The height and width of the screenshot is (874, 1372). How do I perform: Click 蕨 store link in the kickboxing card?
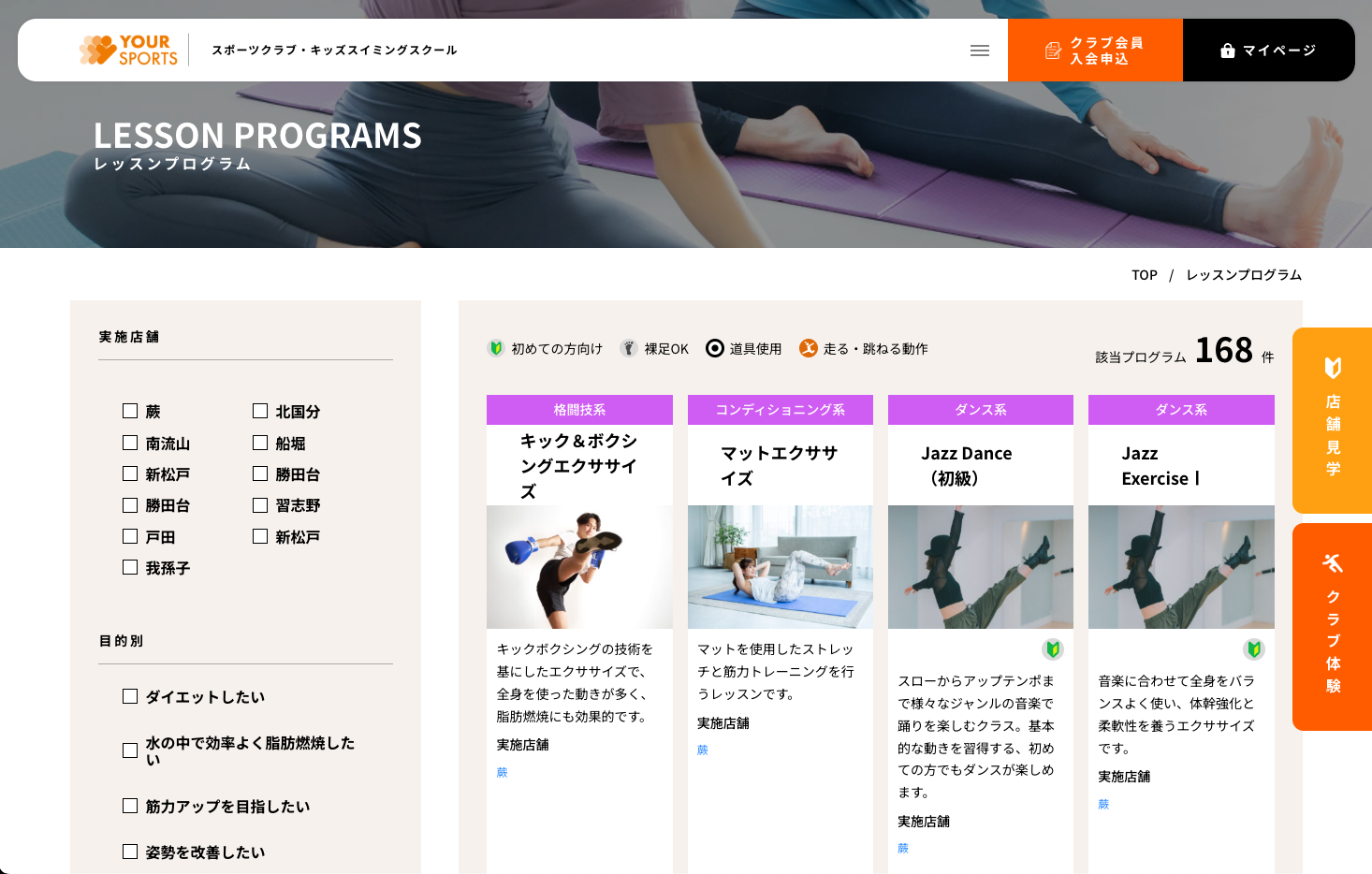tap(503, 772)
